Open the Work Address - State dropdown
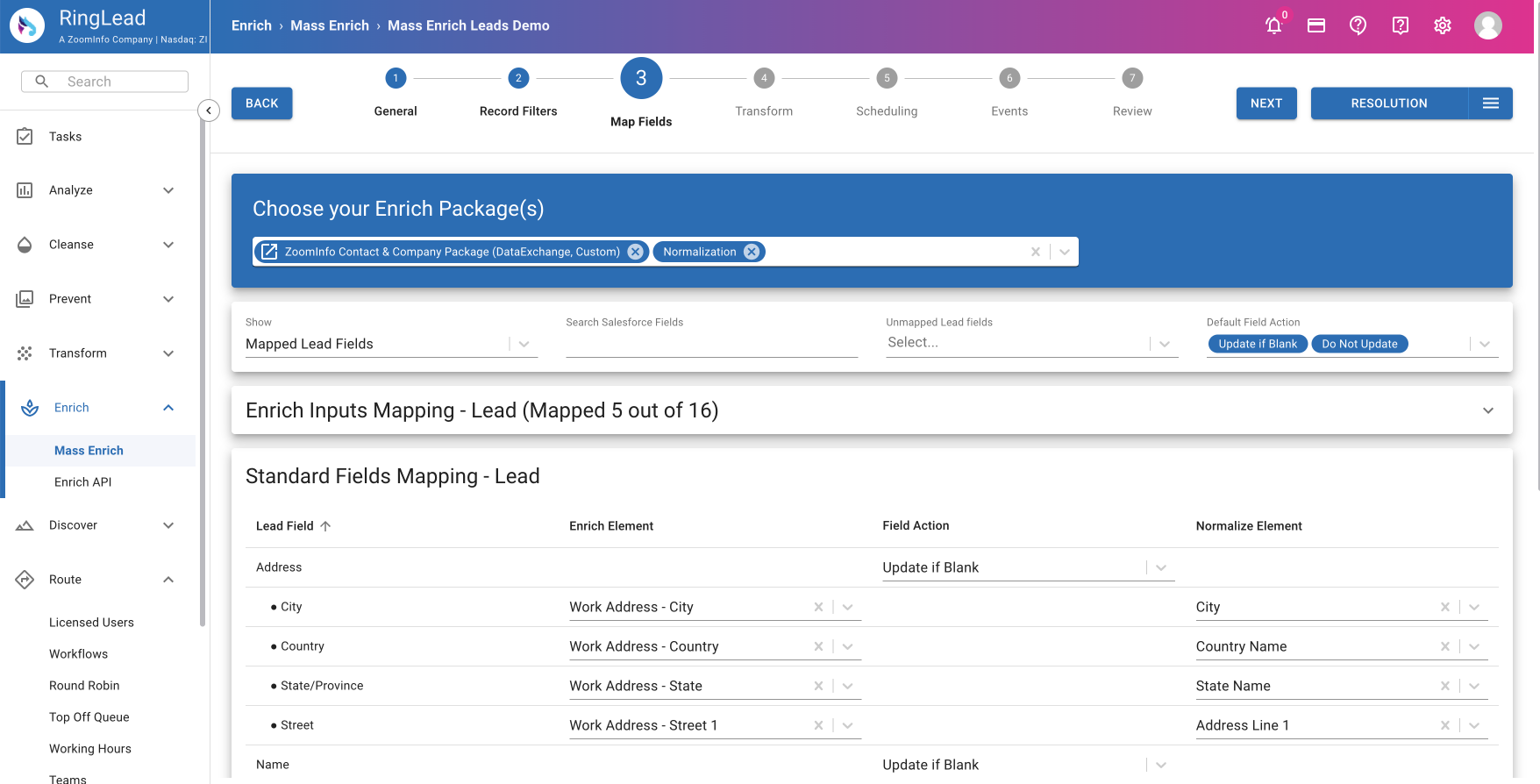The width and height of the screenshot is (1540, 784). click(x=847, y=686)
